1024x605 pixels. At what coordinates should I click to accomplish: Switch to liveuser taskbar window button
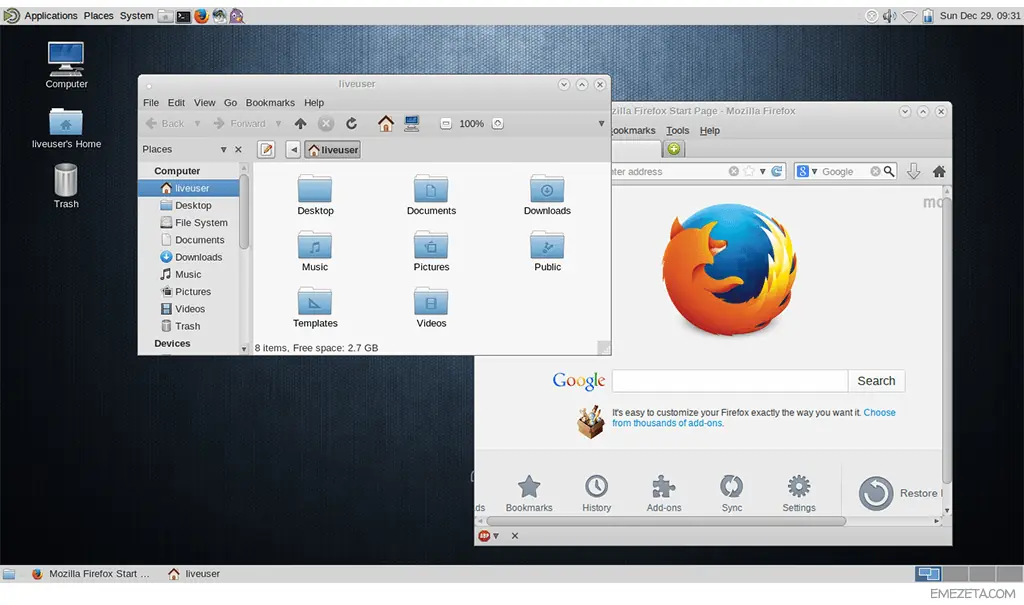pos(194,574)
